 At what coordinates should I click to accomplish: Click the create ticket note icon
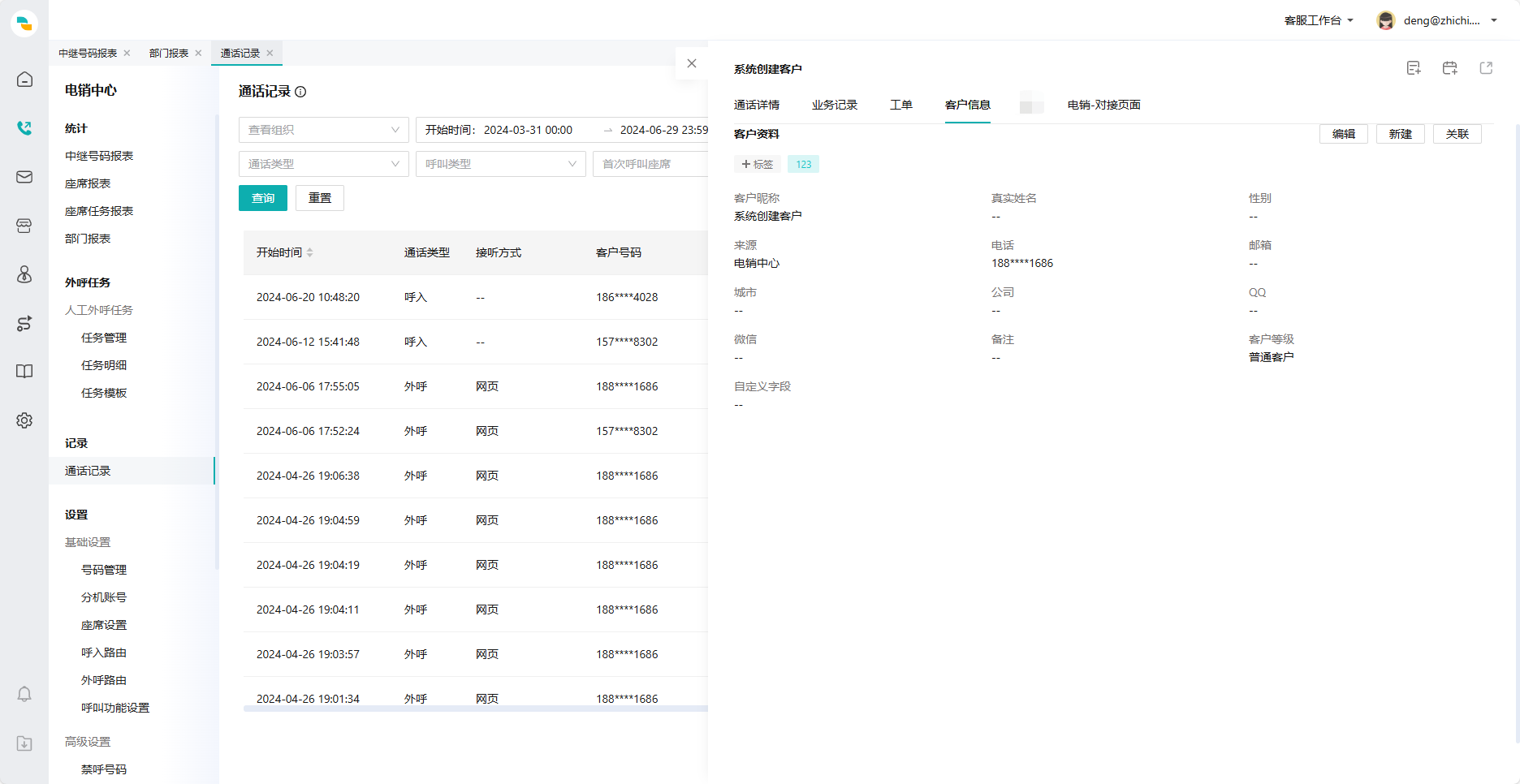pyautogui.click(x=1414, y=68)
